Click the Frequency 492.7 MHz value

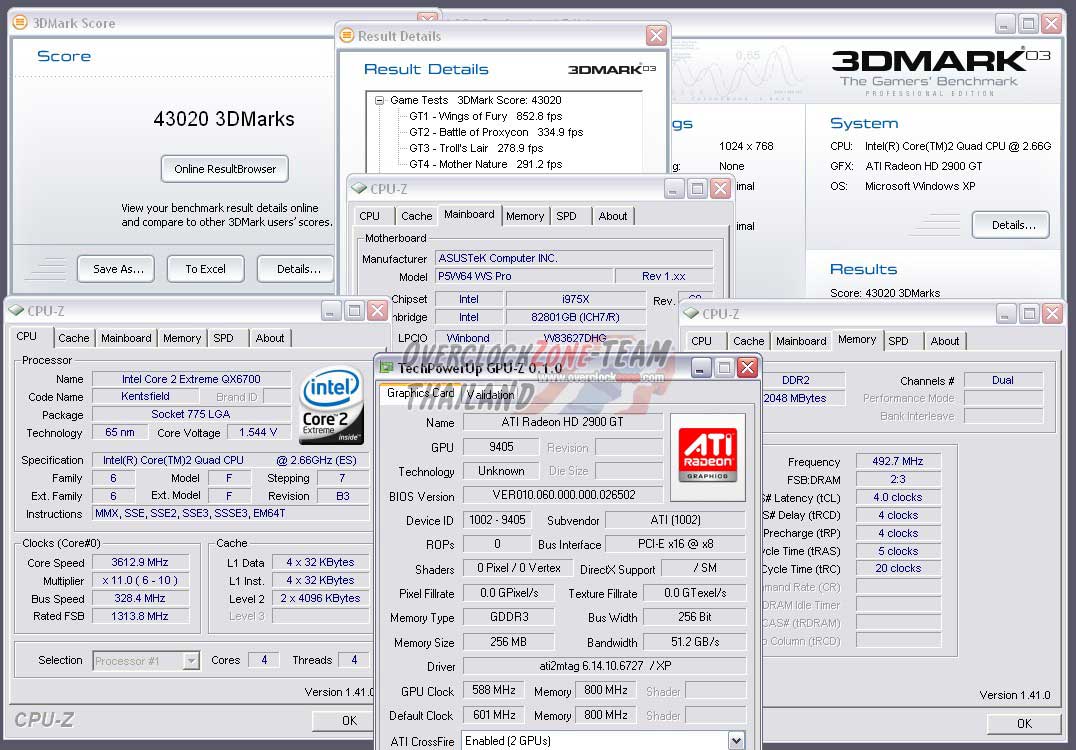point(898,461)
